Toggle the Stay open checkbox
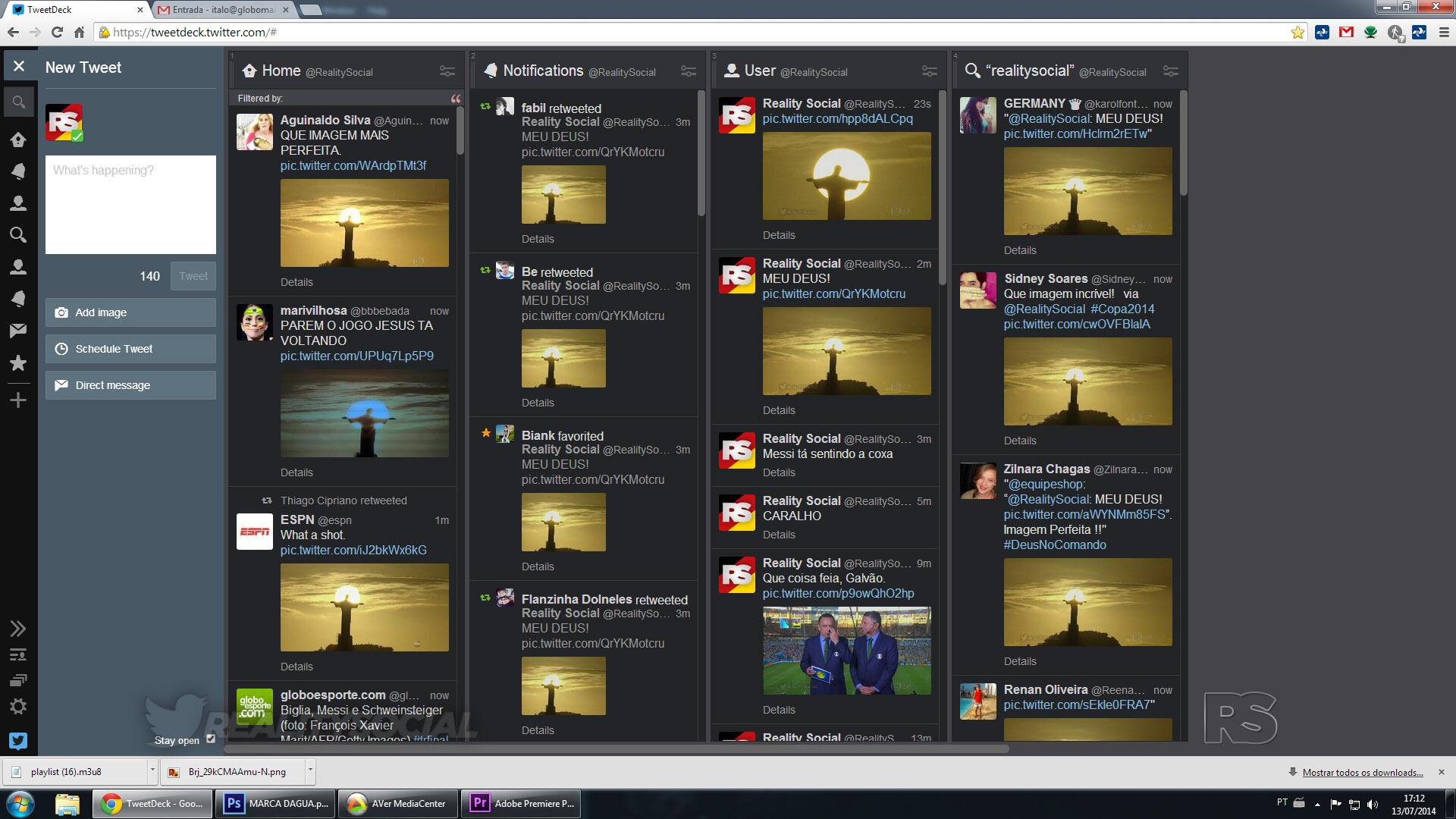This screenshot has height=819, width=1456. (x=211, y=739)
